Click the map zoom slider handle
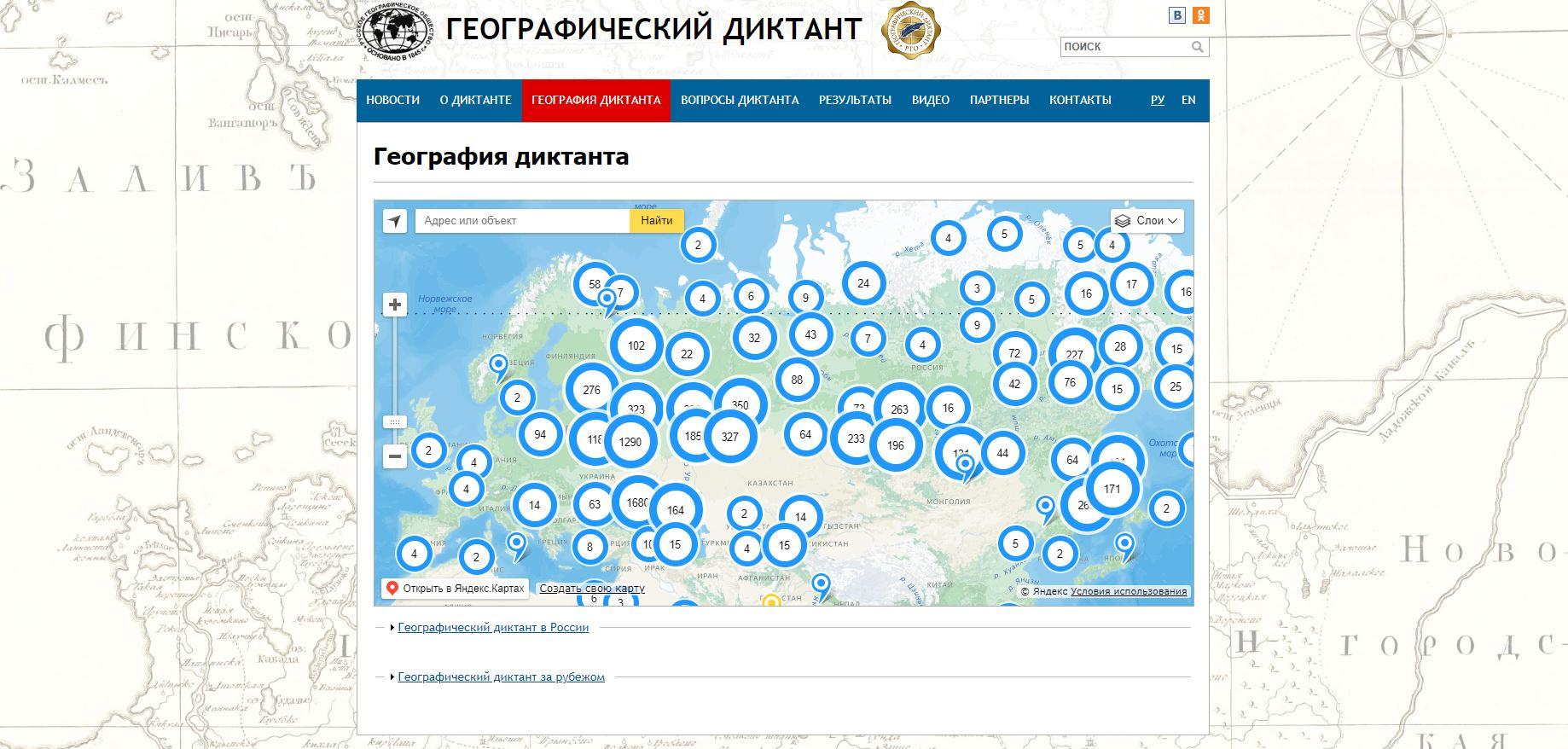The image size is (1568, 749). coord(394,422)
